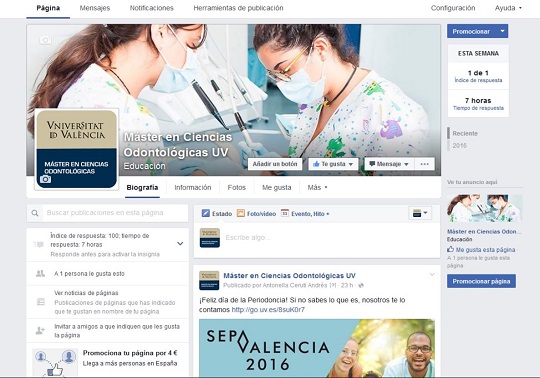Click the news feed icon for pages

pyautogui.click(x=41, y=302)
